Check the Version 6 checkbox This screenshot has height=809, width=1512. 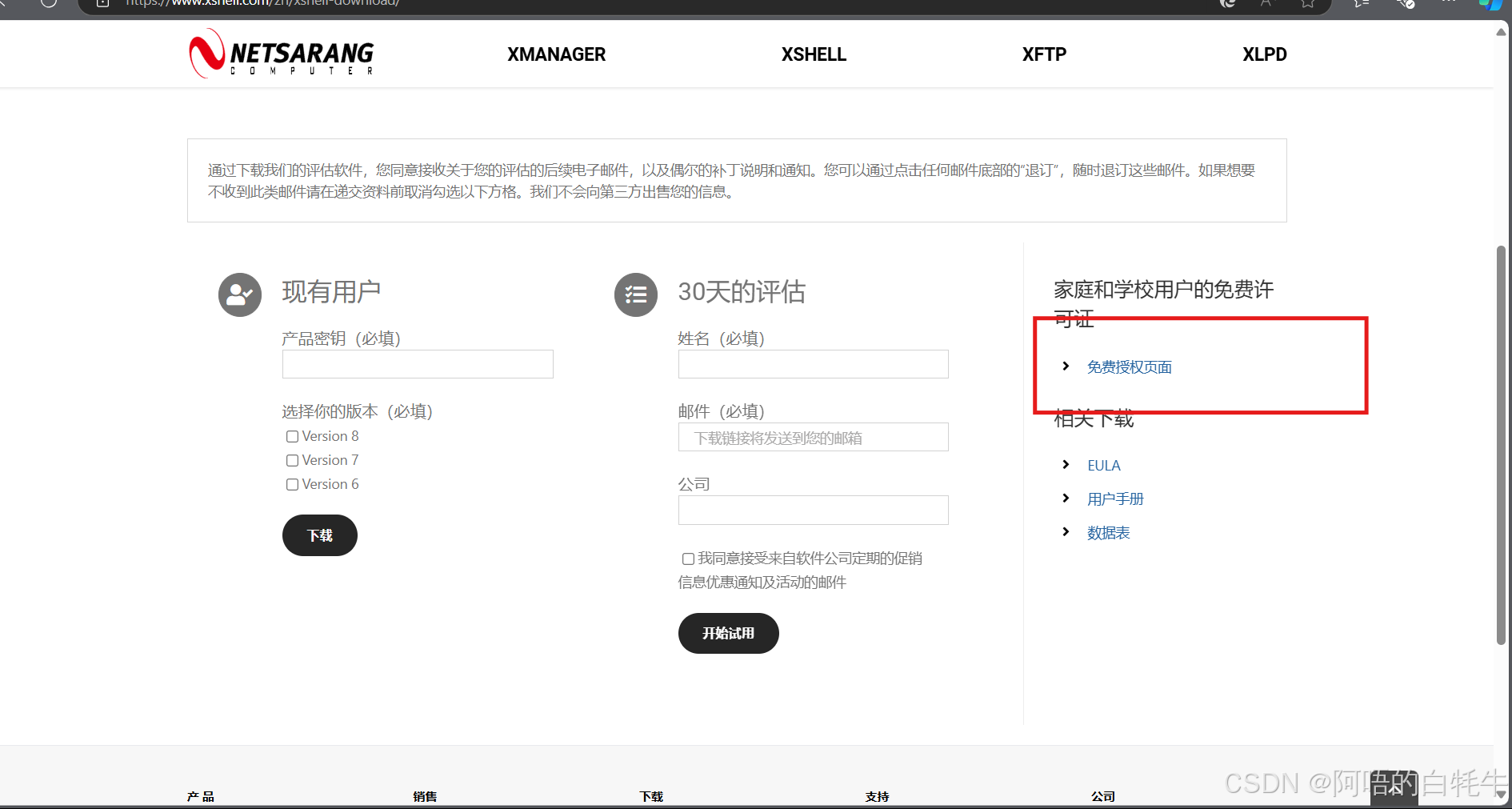[292, 484]
